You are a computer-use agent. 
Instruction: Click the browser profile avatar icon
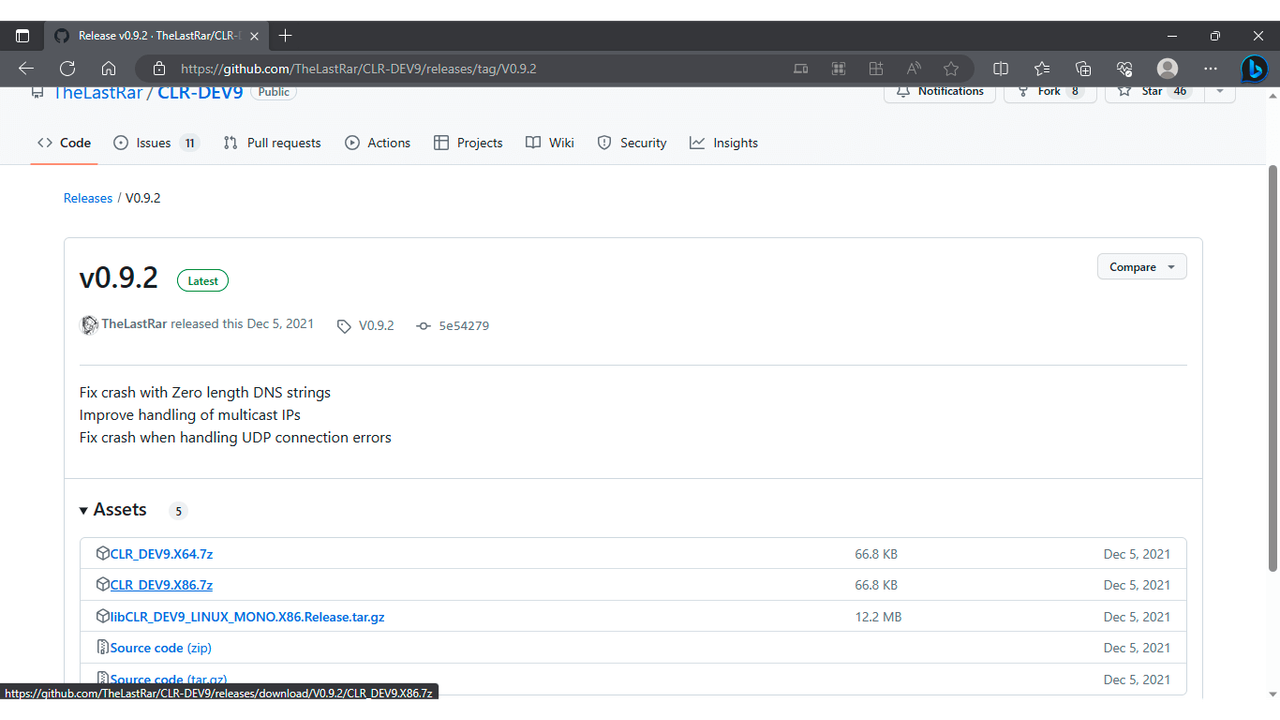[x=1167, y=69]
